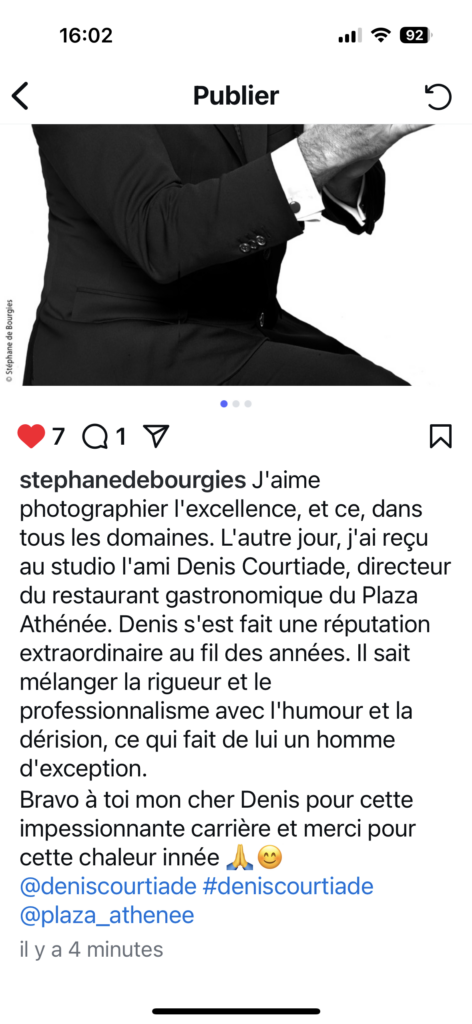Open the @deniscourtiade mention
472x1024 pixels.
[108, 886]
